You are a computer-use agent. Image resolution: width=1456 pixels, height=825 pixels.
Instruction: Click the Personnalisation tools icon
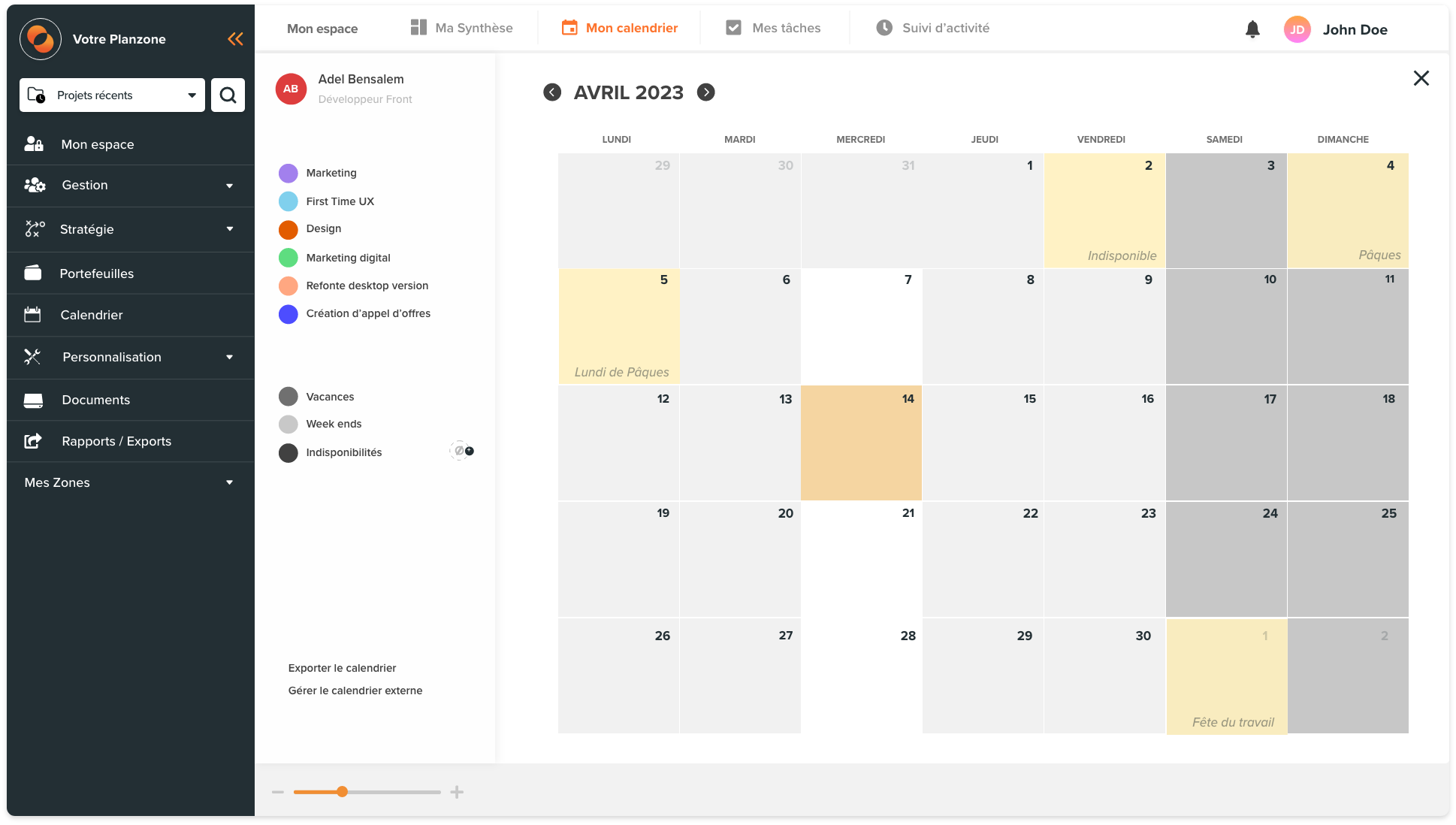32,357
